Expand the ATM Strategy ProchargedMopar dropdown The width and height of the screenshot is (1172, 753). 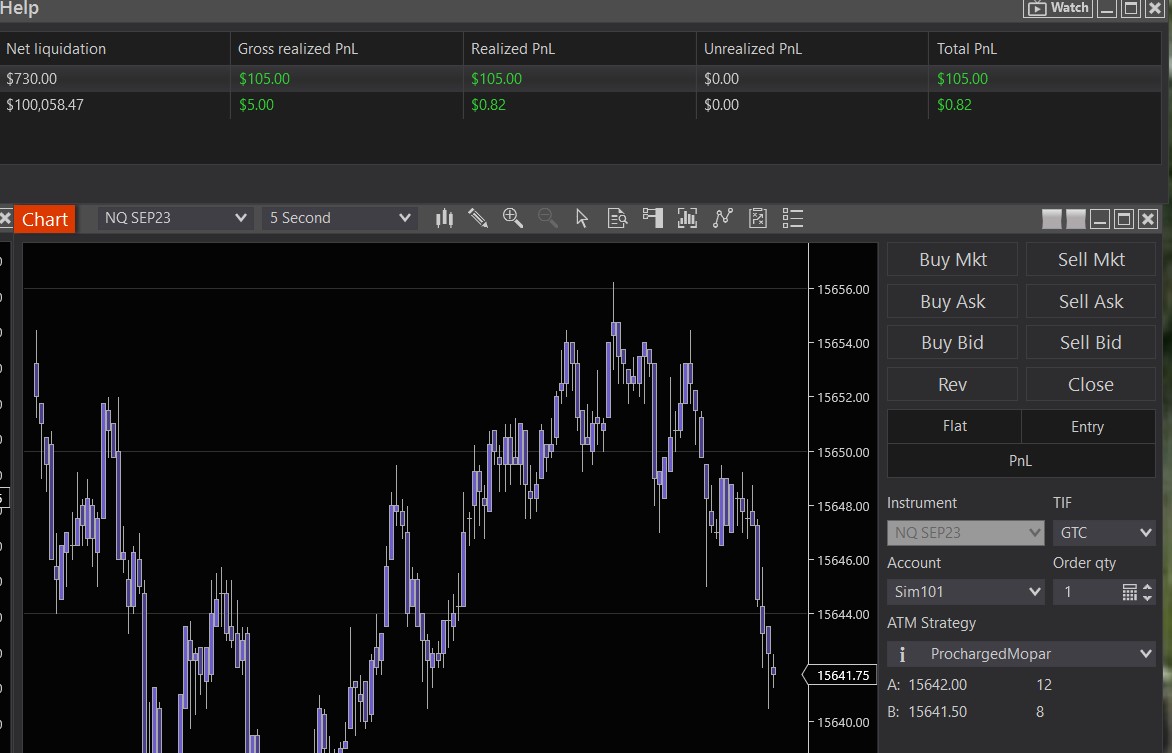click(1021, 654)
